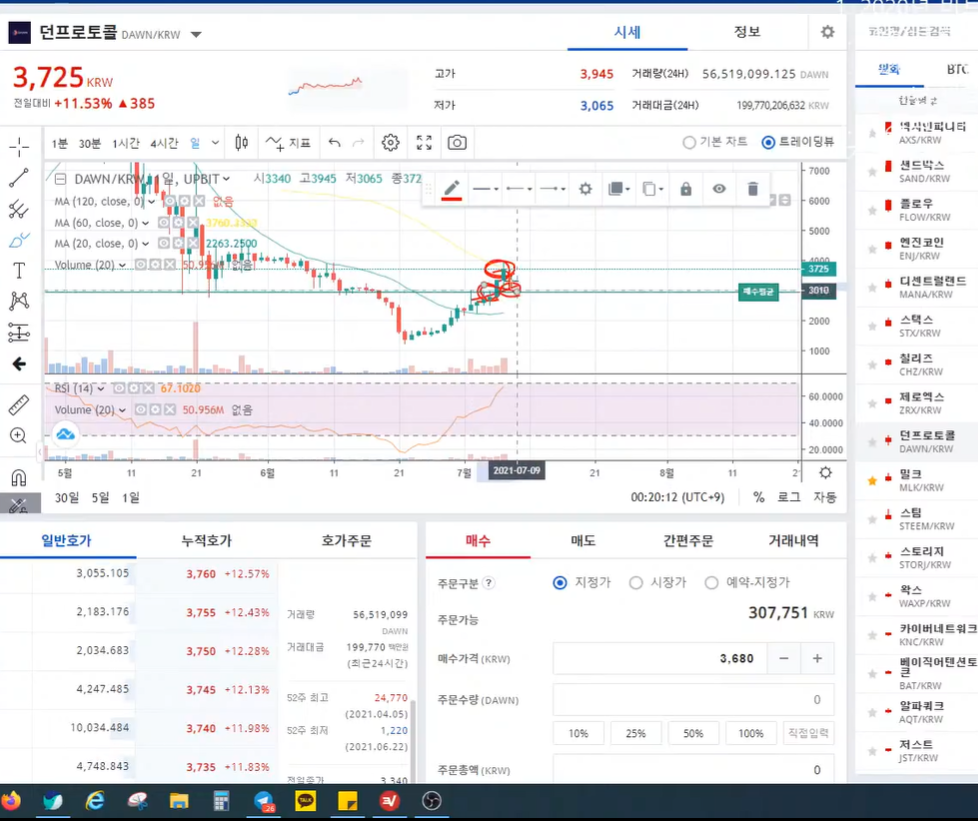
Task: Switch to the 누적호가 tab
Action: (206, 540)
